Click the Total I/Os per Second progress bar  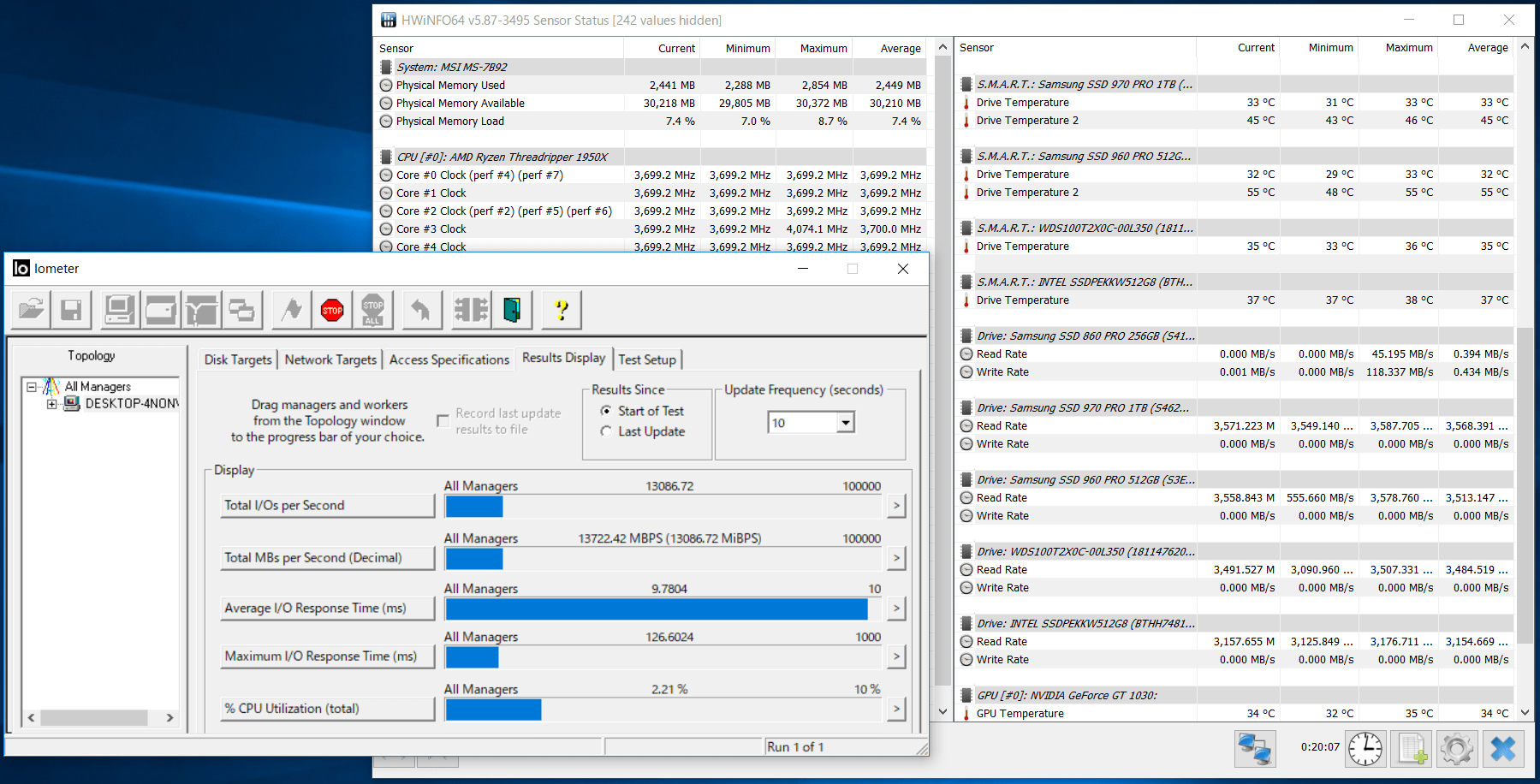pyautogui.click(x=663, y=507)
